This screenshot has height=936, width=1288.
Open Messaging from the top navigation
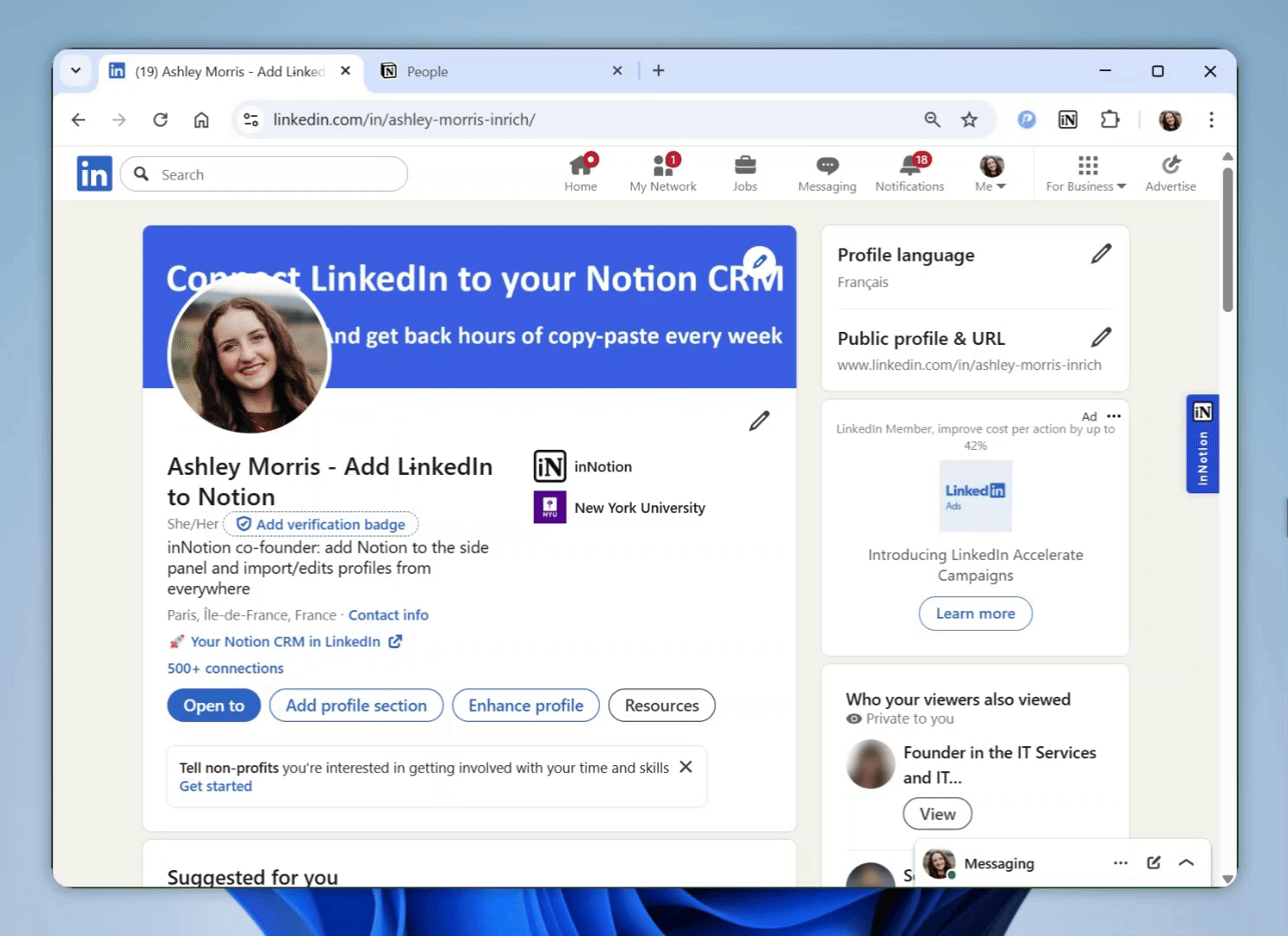pos(827,173)
